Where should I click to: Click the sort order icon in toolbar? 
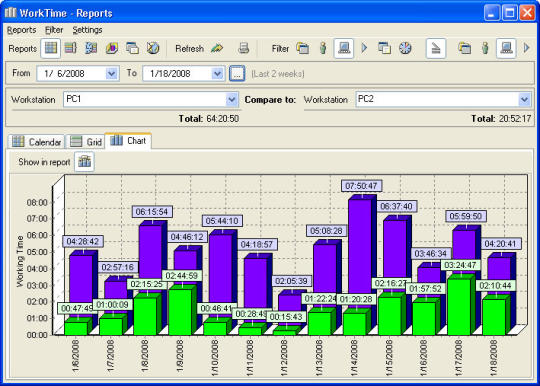pos(436,48)
